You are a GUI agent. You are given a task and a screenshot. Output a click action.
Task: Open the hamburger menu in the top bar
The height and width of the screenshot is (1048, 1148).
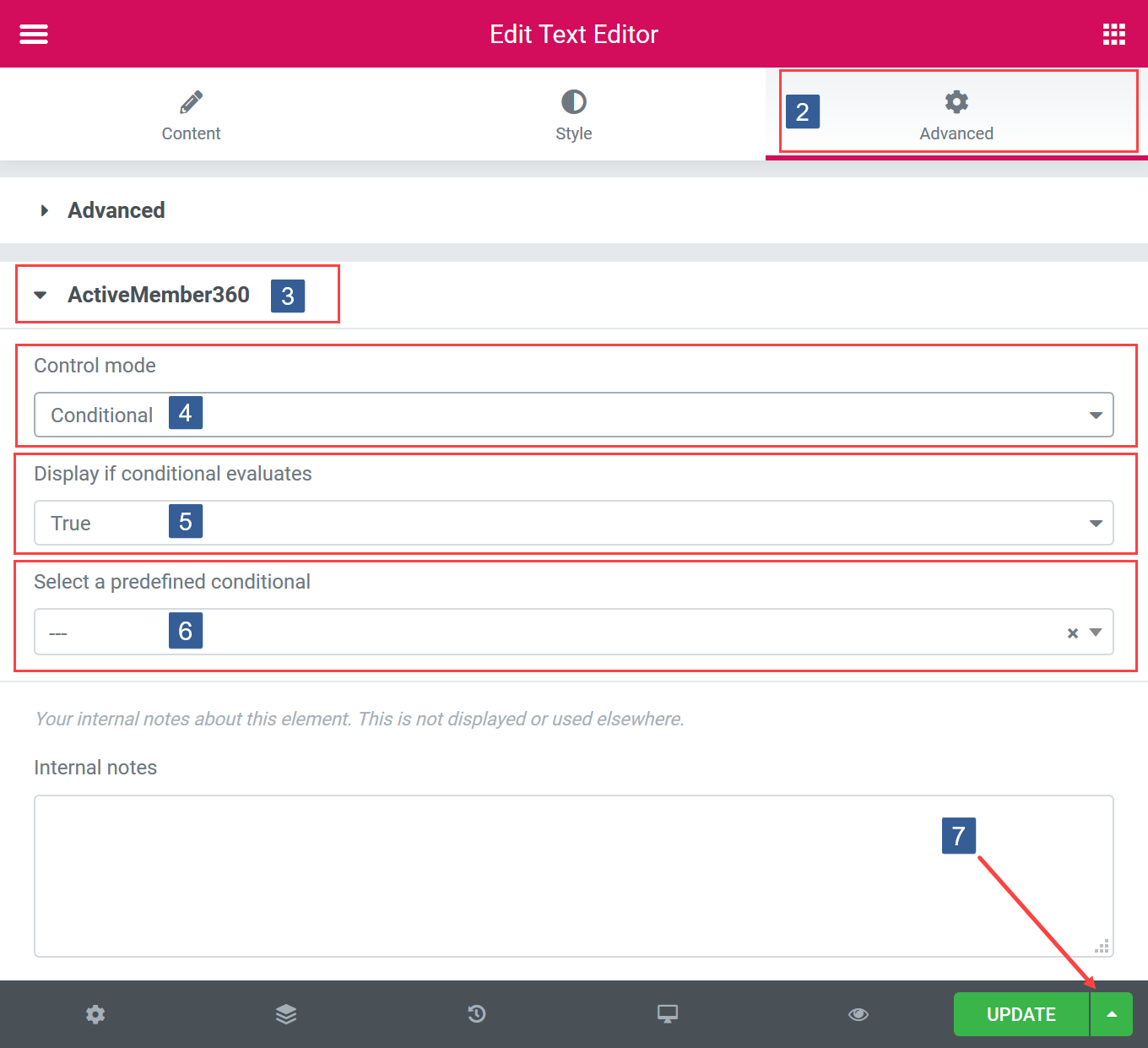point(33,34)
